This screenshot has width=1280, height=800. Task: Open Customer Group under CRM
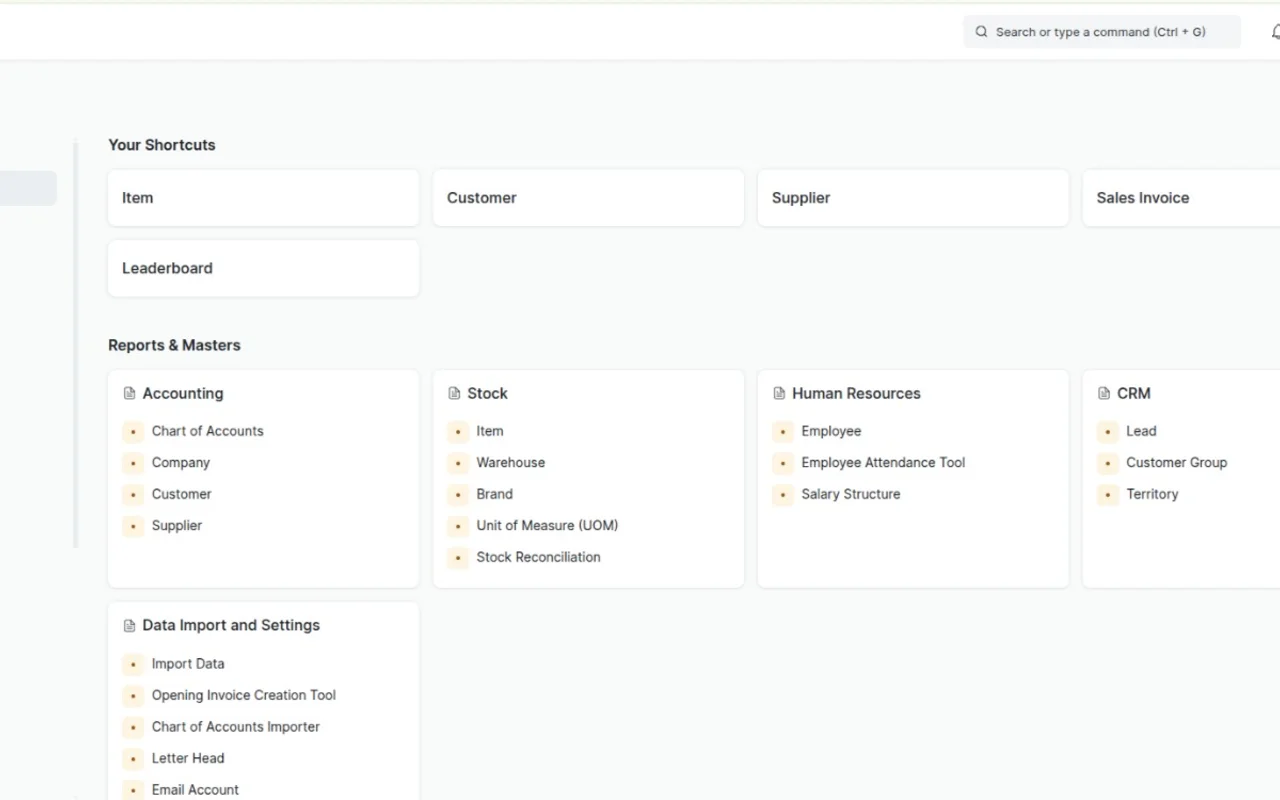pyautogui.click(x=1176, y=463)
